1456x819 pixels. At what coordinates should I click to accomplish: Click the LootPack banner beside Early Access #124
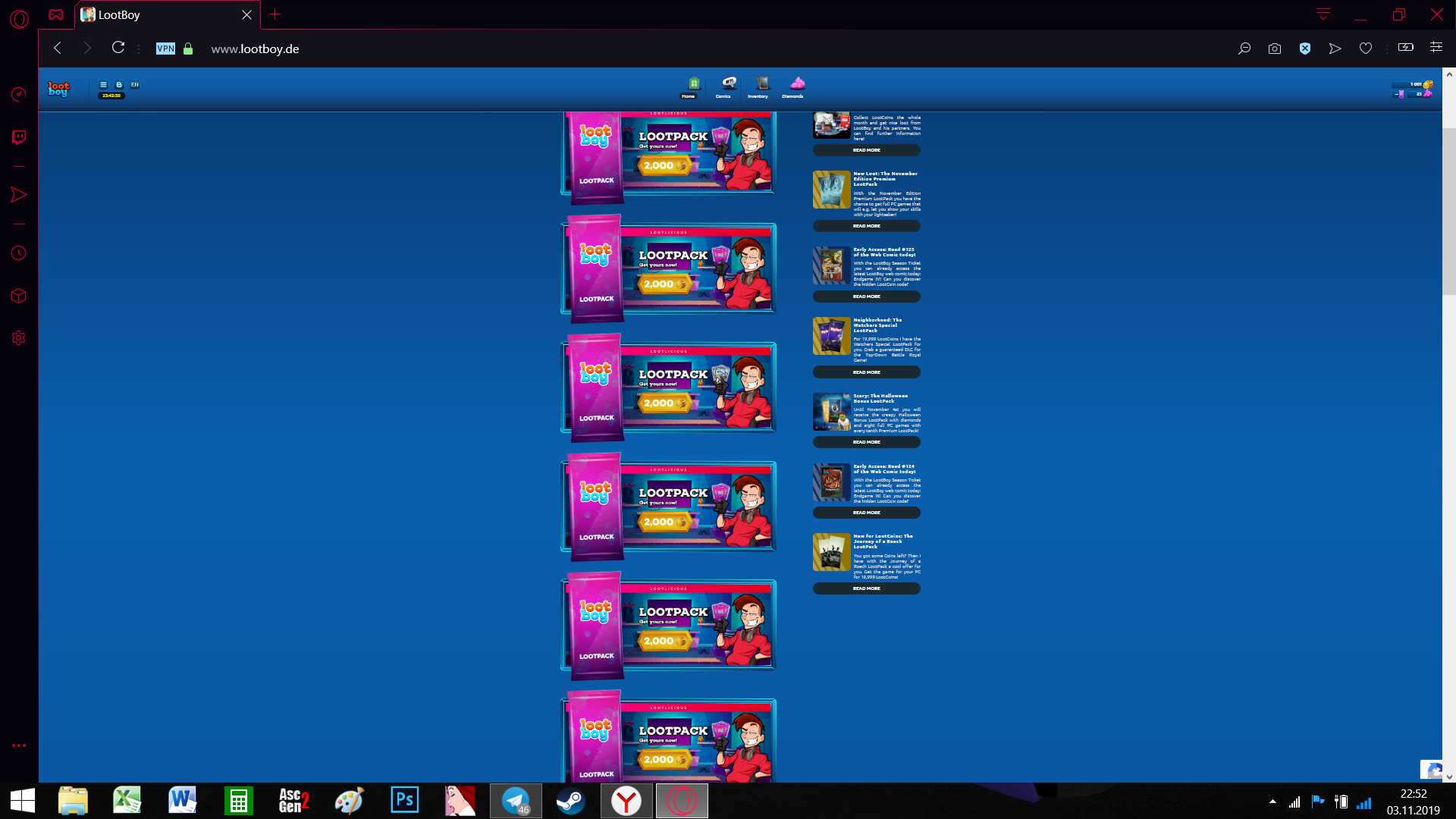click(668, 507)
